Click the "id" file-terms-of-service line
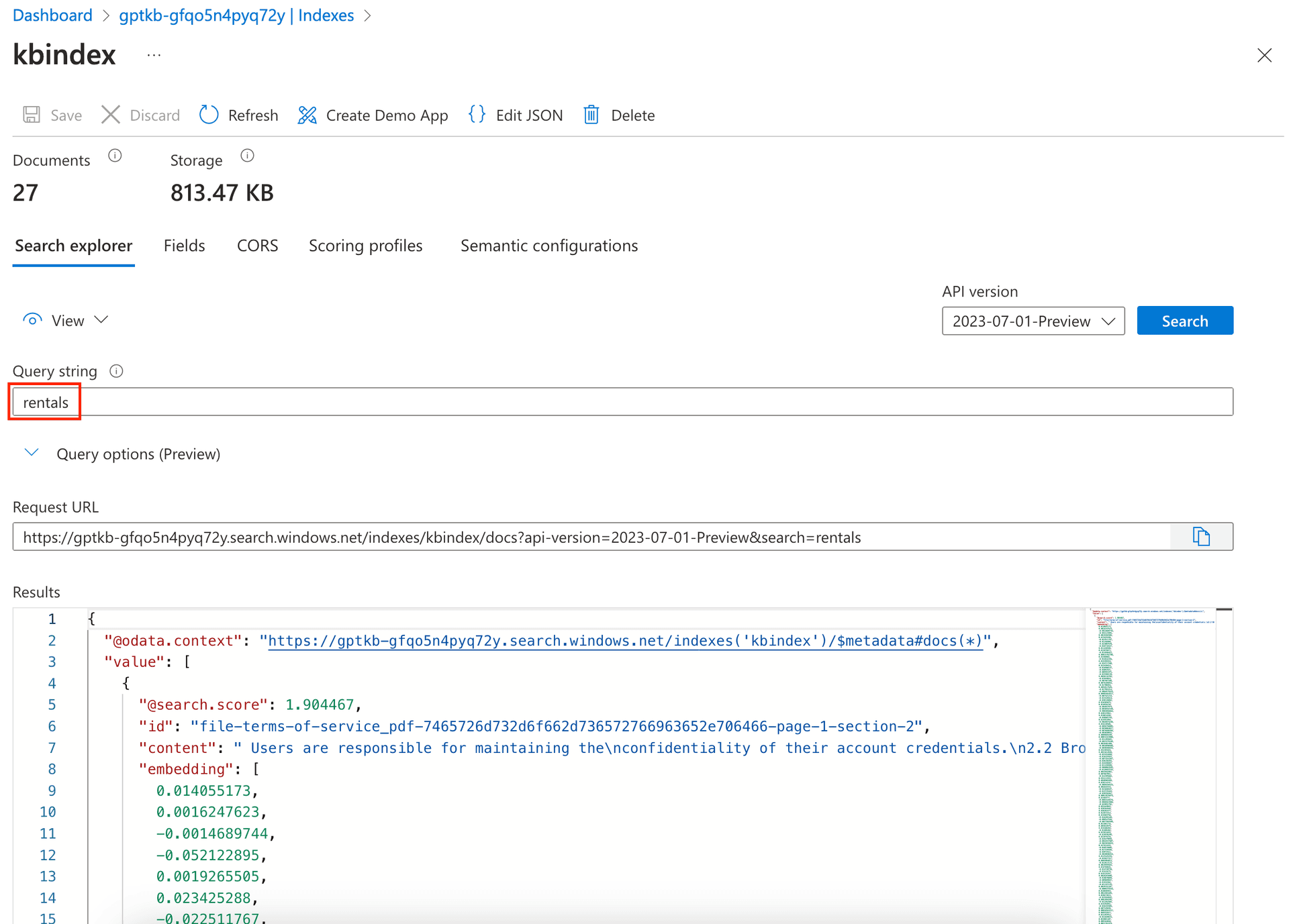1289x924 pixels. [x=534, y=726]
